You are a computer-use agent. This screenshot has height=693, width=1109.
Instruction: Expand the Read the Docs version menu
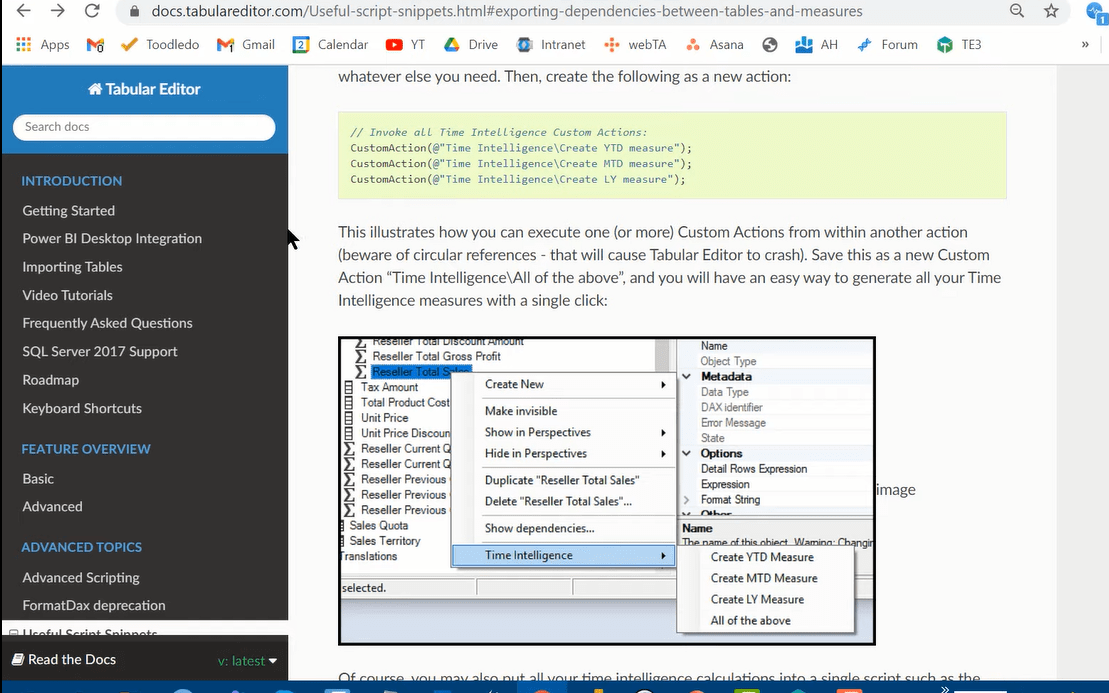[144, 660]
